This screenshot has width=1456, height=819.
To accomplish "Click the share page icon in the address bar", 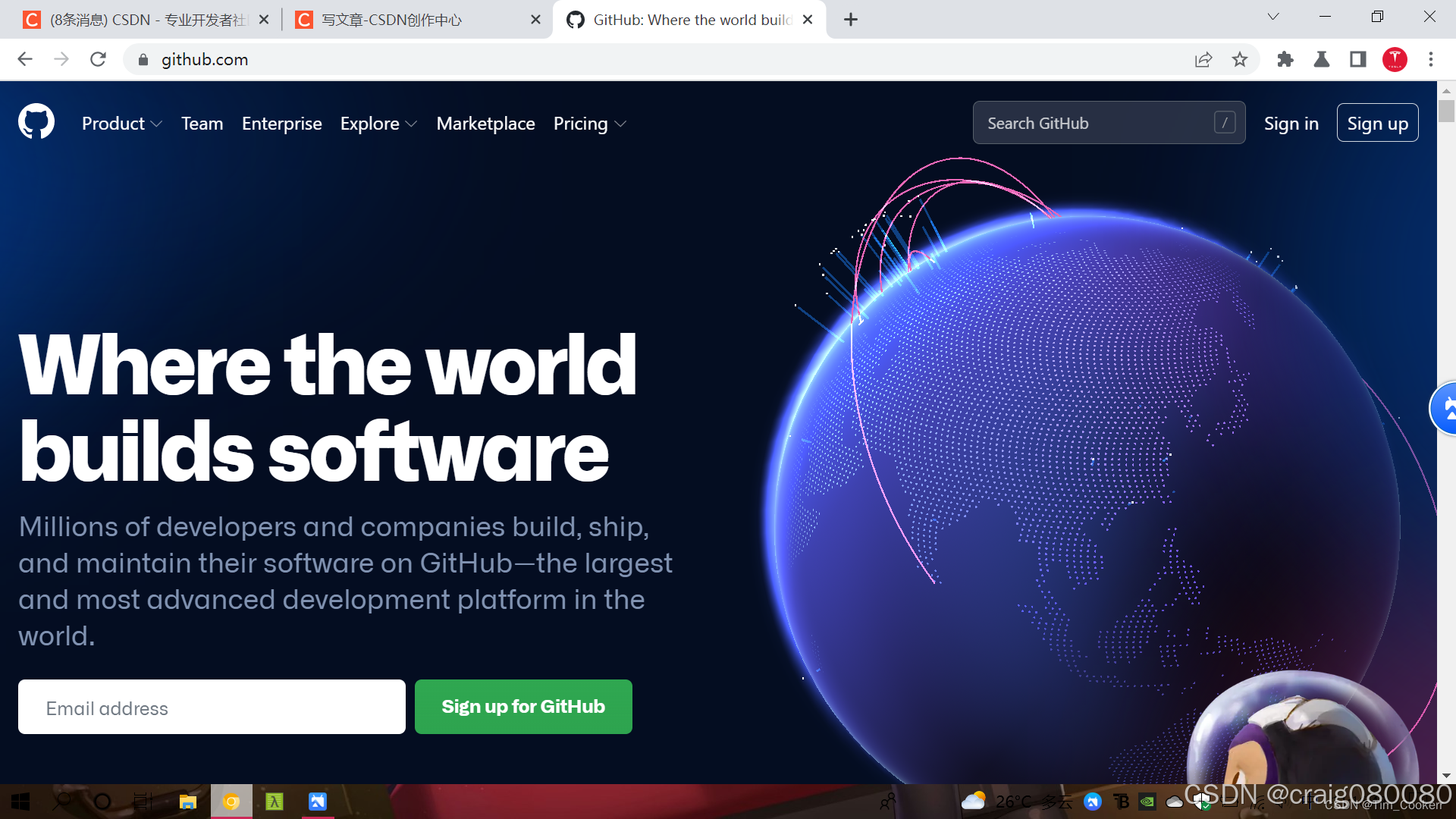I will pyautogui.click(x=1203, y=59).
